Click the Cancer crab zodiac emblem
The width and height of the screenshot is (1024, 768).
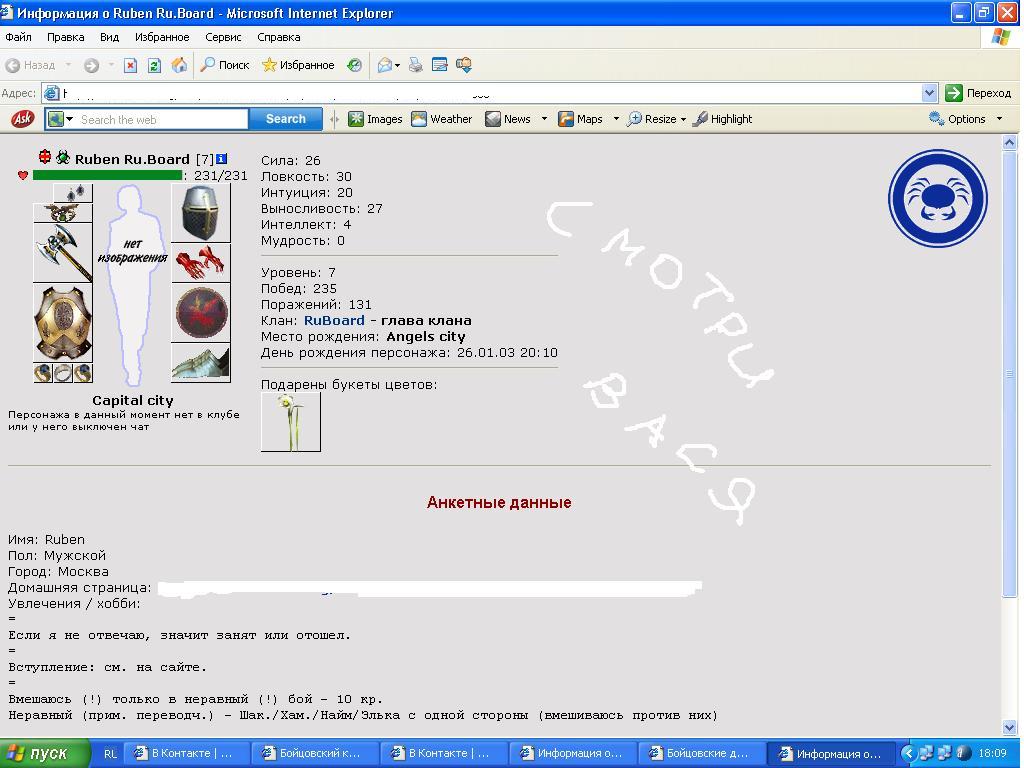tap(938, 199)
